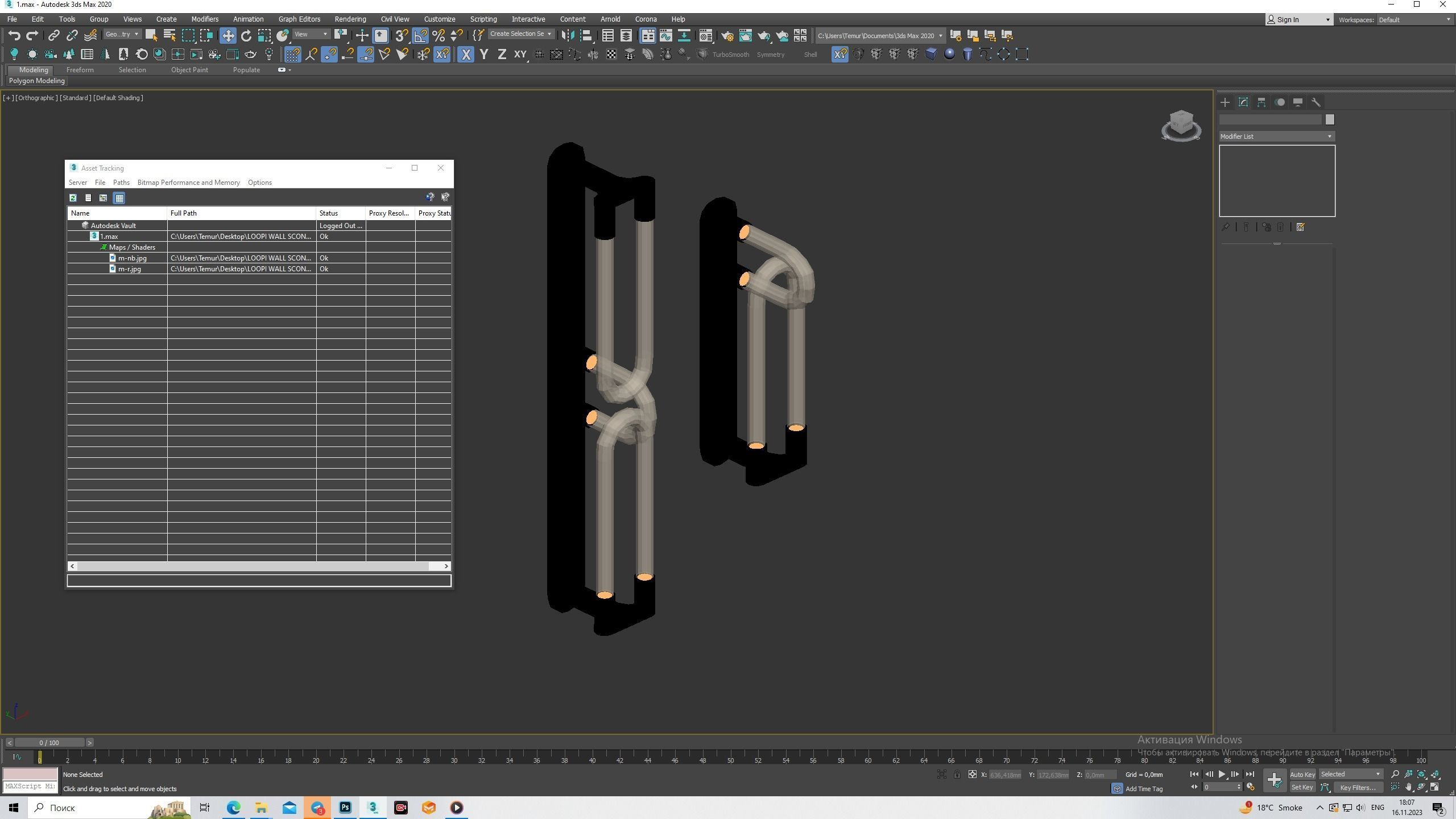
Task: Select the 1.max file row
Action: pos(259,237)
